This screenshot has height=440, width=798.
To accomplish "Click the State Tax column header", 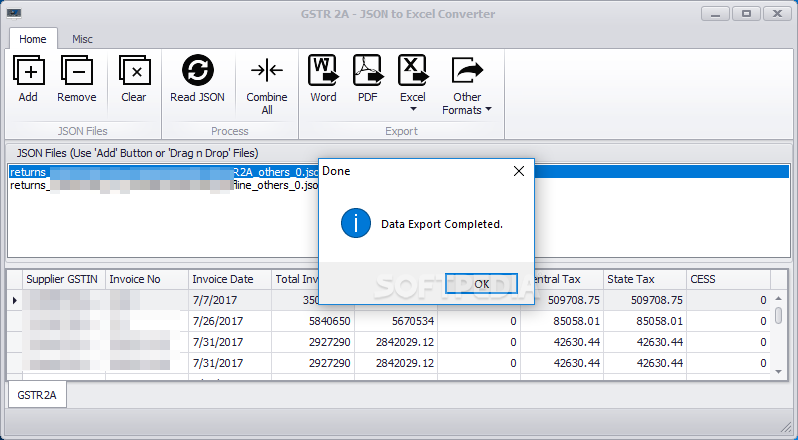I will [x=645, y=279].
